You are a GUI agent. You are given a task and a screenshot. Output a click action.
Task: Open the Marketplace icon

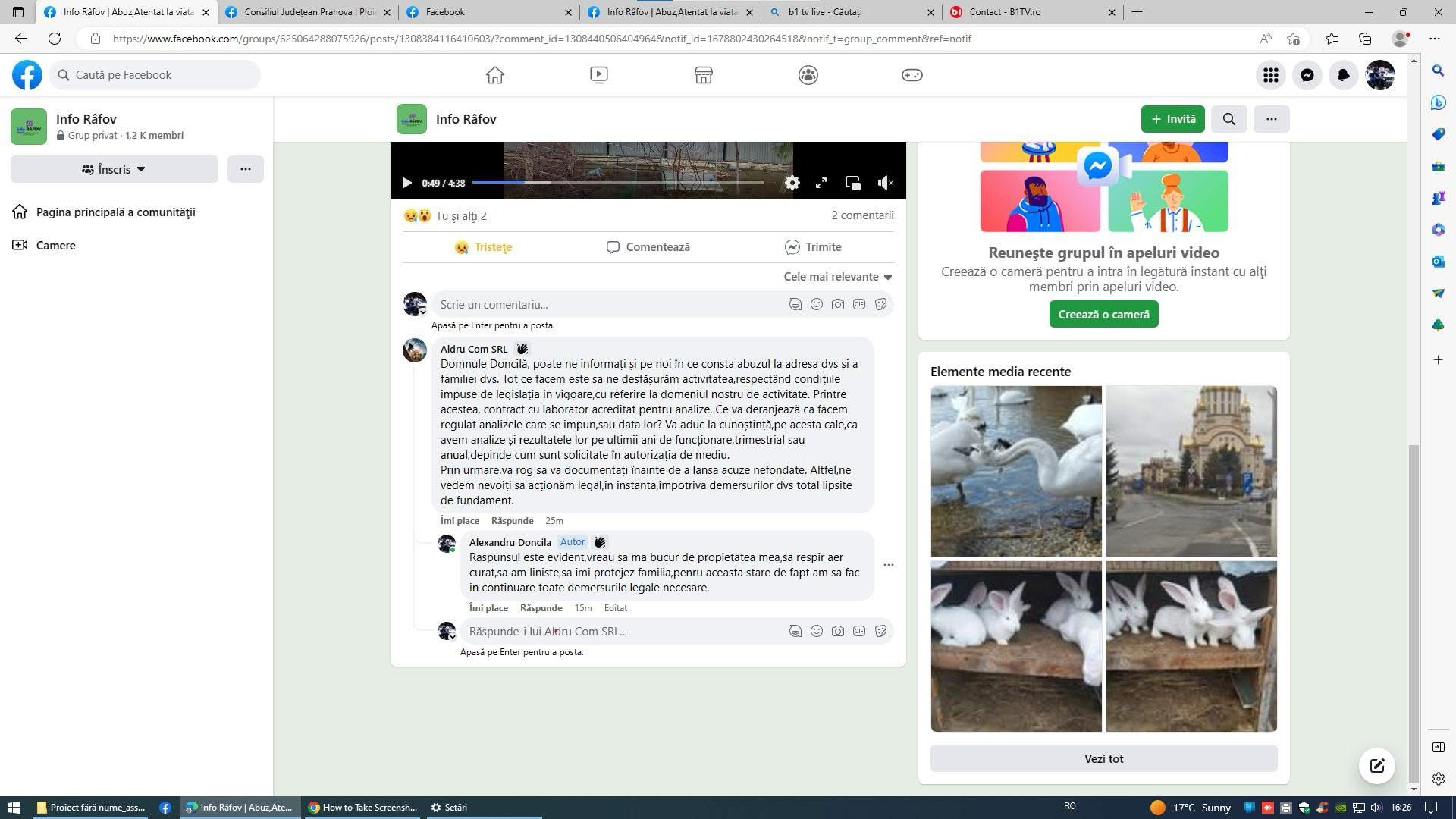coord(703,75)
